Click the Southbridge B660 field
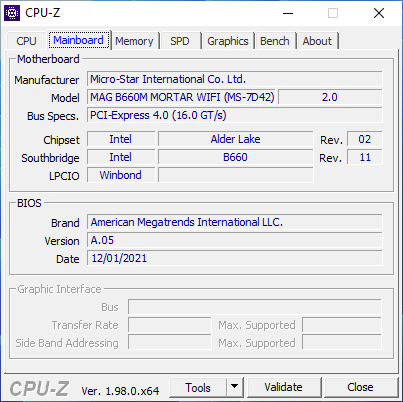403x402 pixels. (x=235, y=157)
